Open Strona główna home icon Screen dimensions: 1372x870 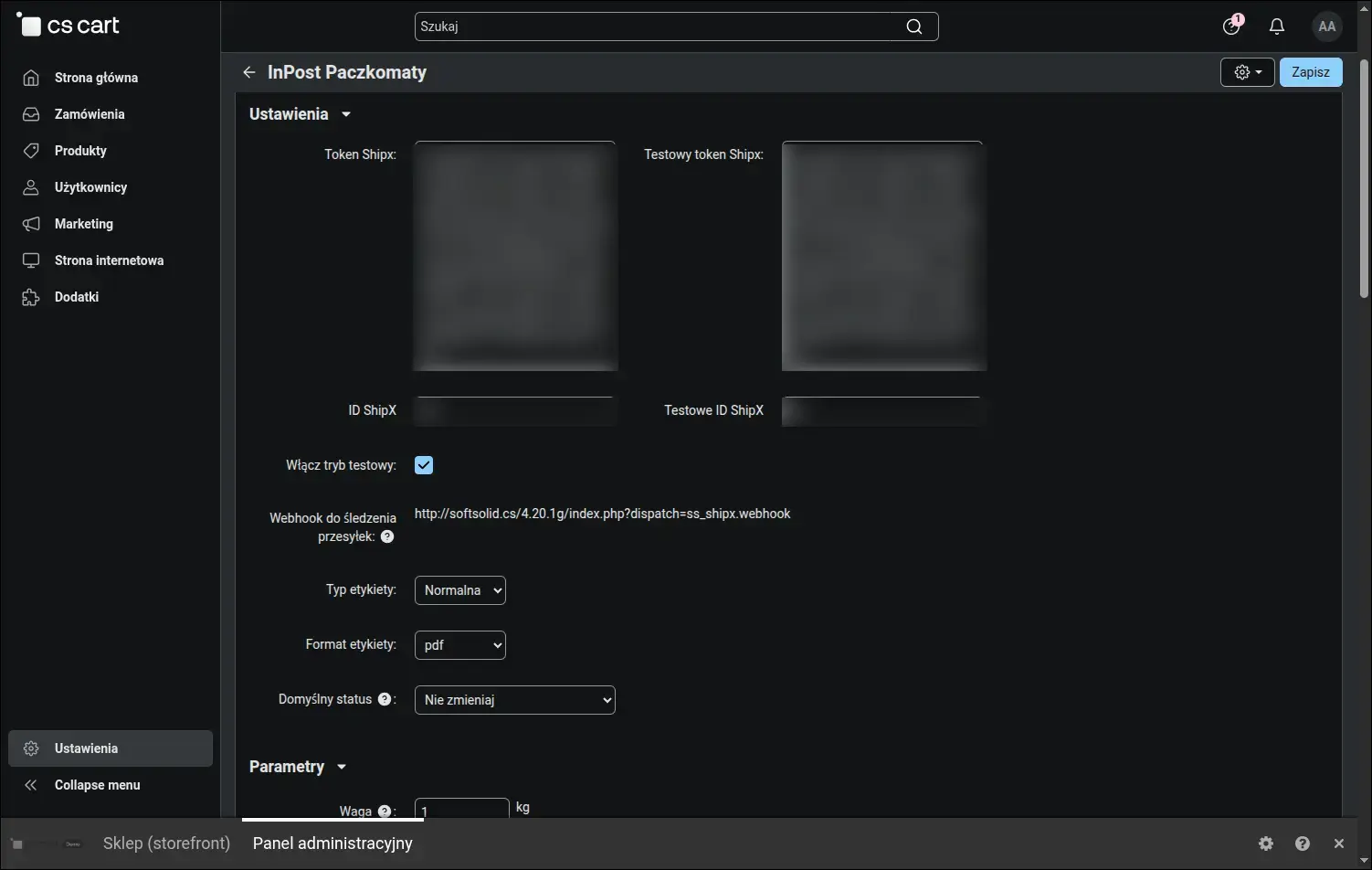[31, 78]
